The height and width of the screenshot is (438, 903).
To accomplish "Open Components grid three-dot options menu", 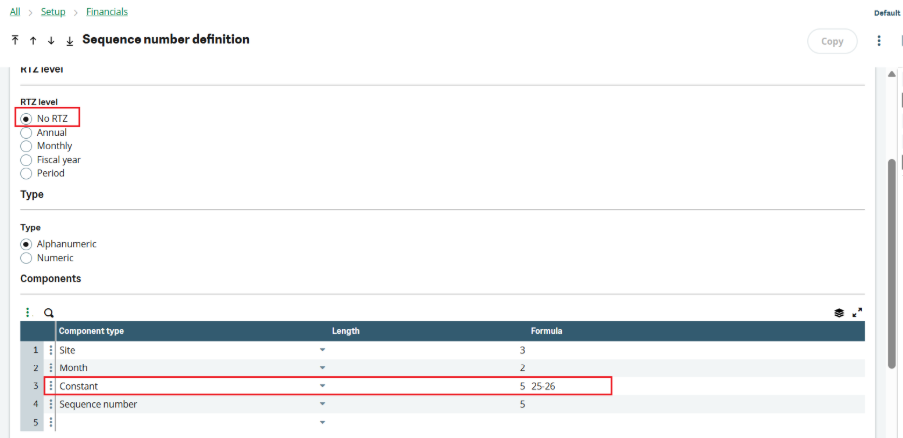I will point(28,313).
